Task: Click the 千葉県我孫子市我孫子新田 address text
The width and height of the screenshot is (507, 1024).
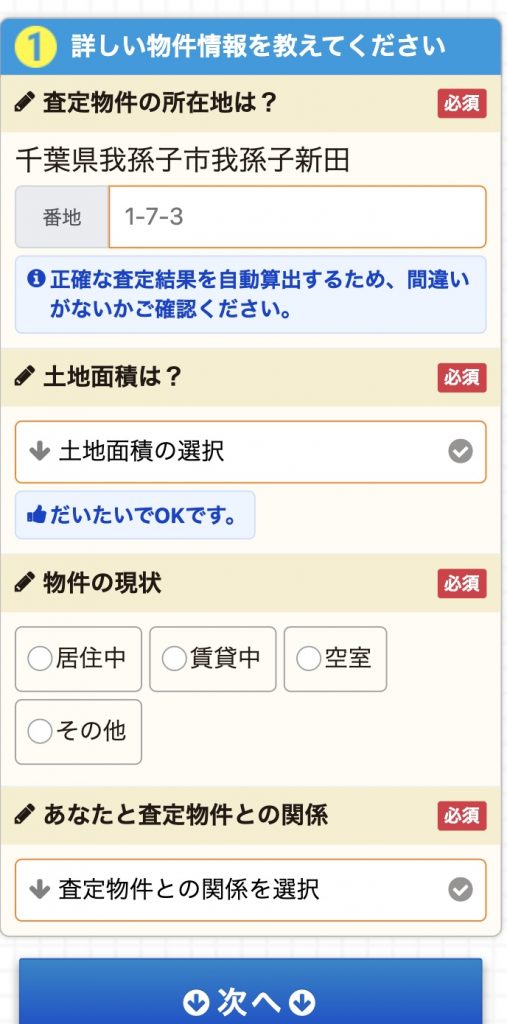Action: [x=183, y=160]
